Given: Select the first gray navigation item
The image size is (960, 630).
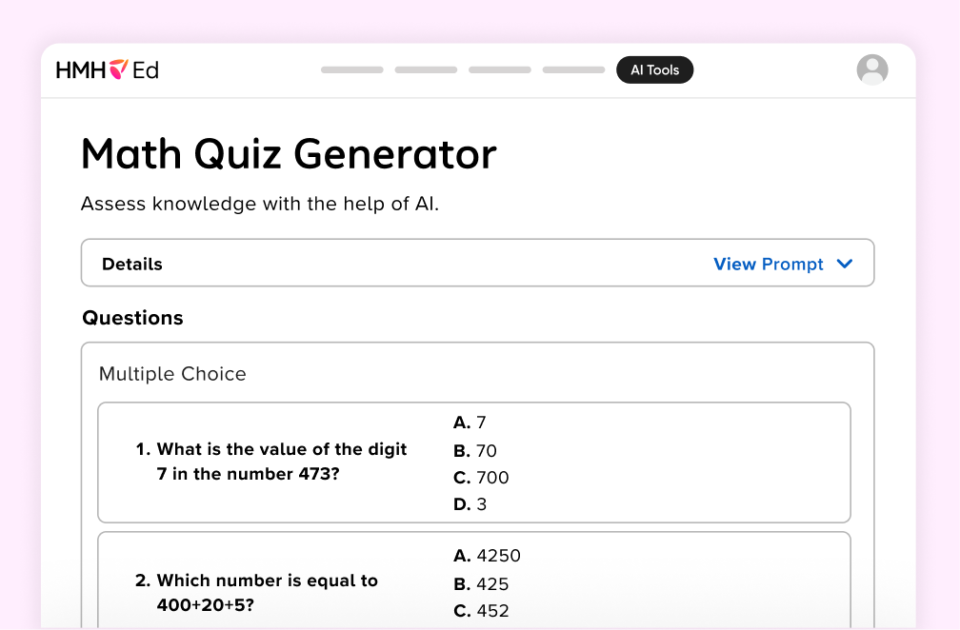Looking at the screenshot, I should [x=351, y=70].
